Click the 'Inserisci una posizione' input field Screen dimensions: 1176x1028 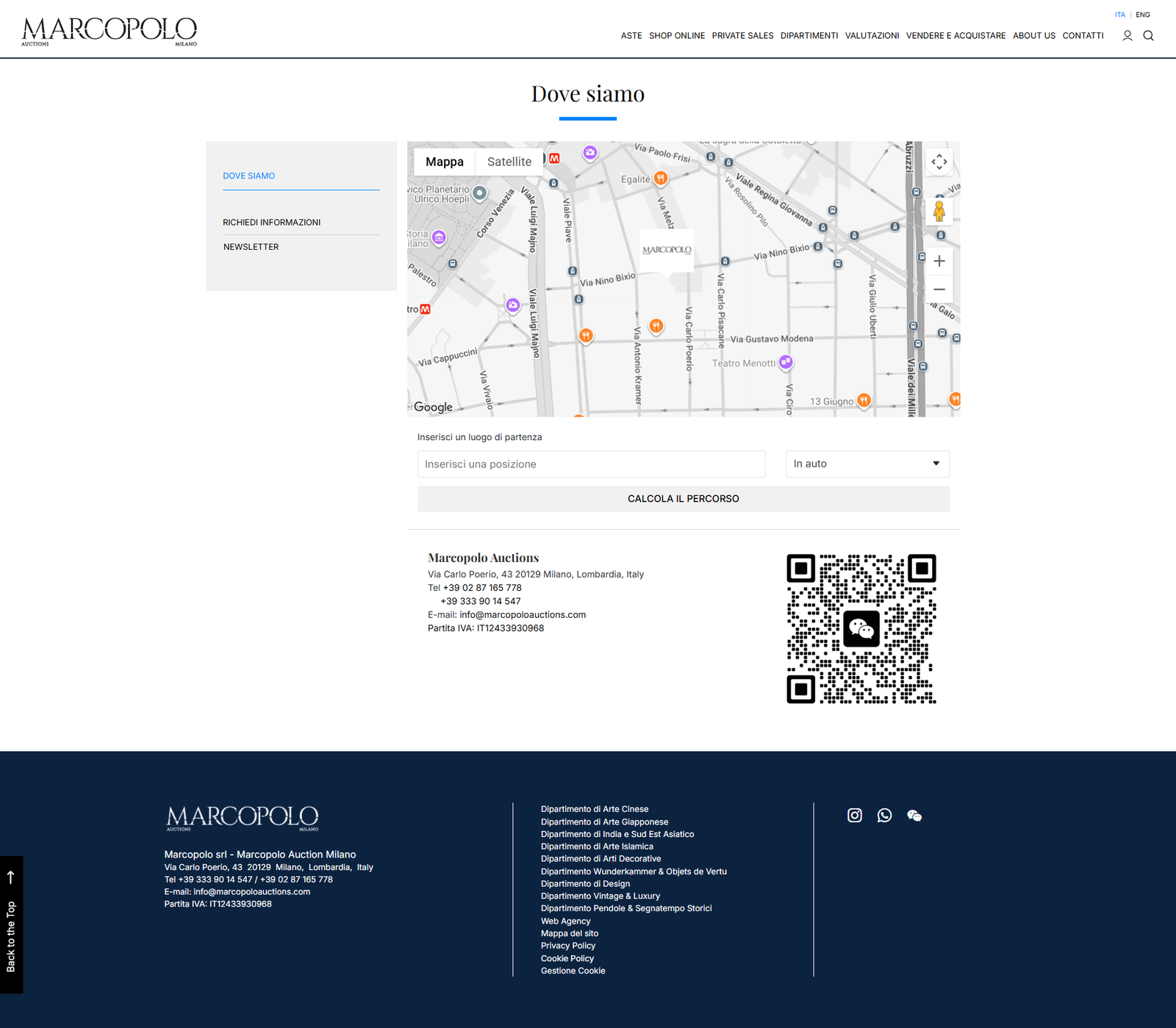coord(592,464)
